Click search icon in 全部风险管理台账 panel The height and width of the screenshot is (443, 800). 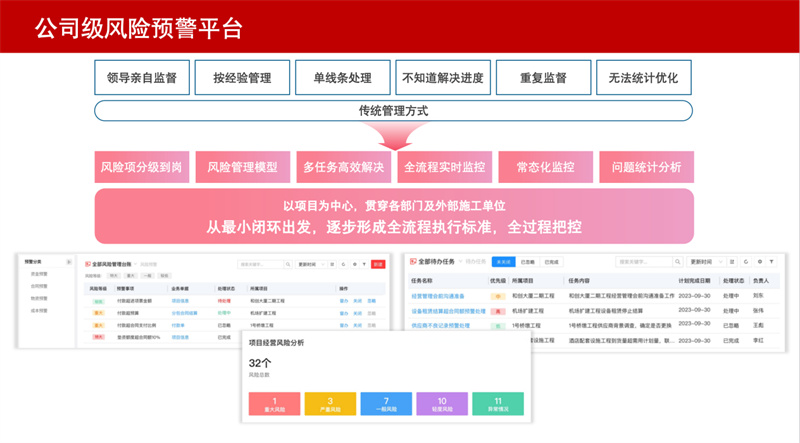288,265
